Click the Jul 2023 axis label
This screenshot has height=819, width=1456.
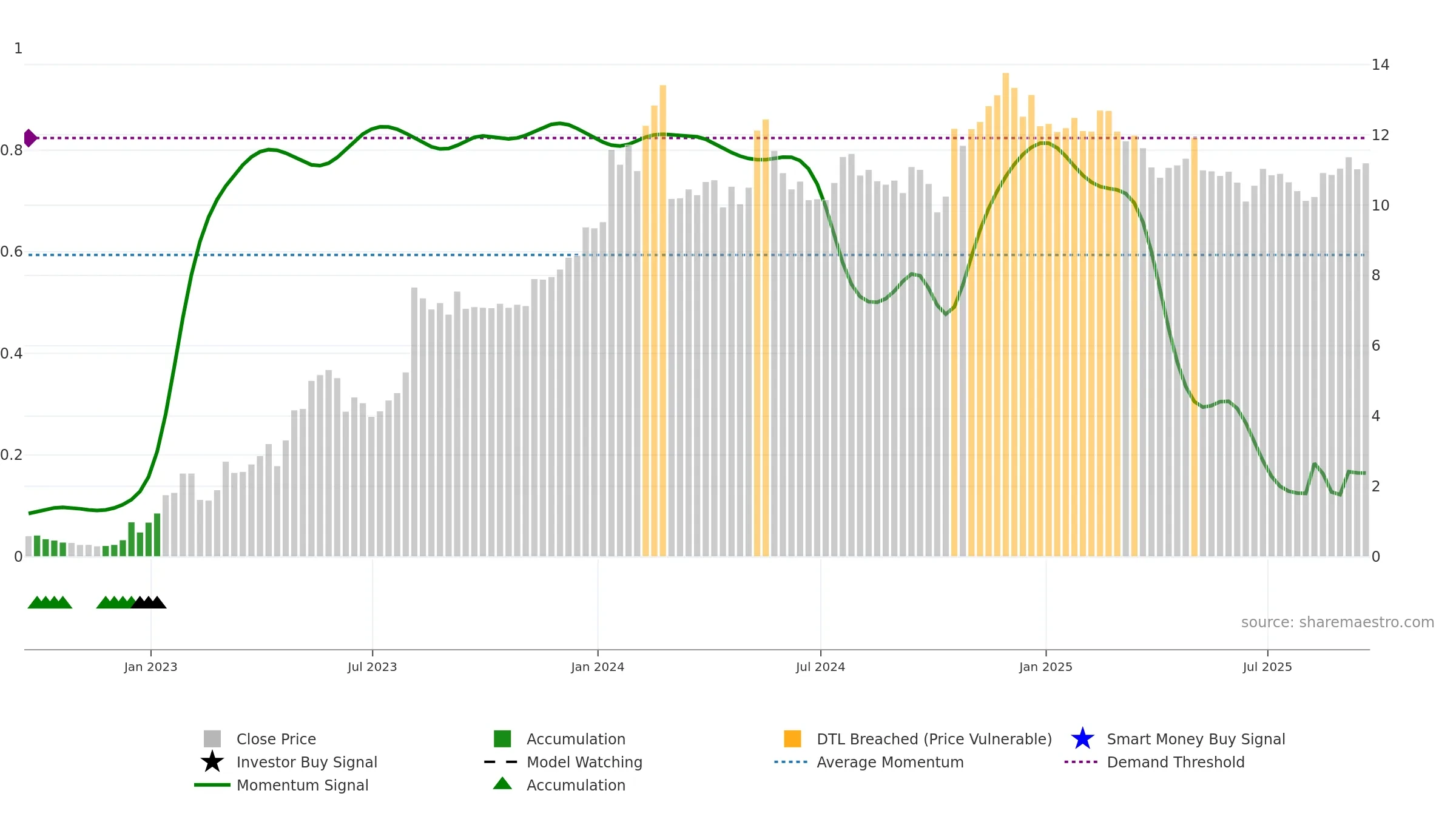coord(372,667)
